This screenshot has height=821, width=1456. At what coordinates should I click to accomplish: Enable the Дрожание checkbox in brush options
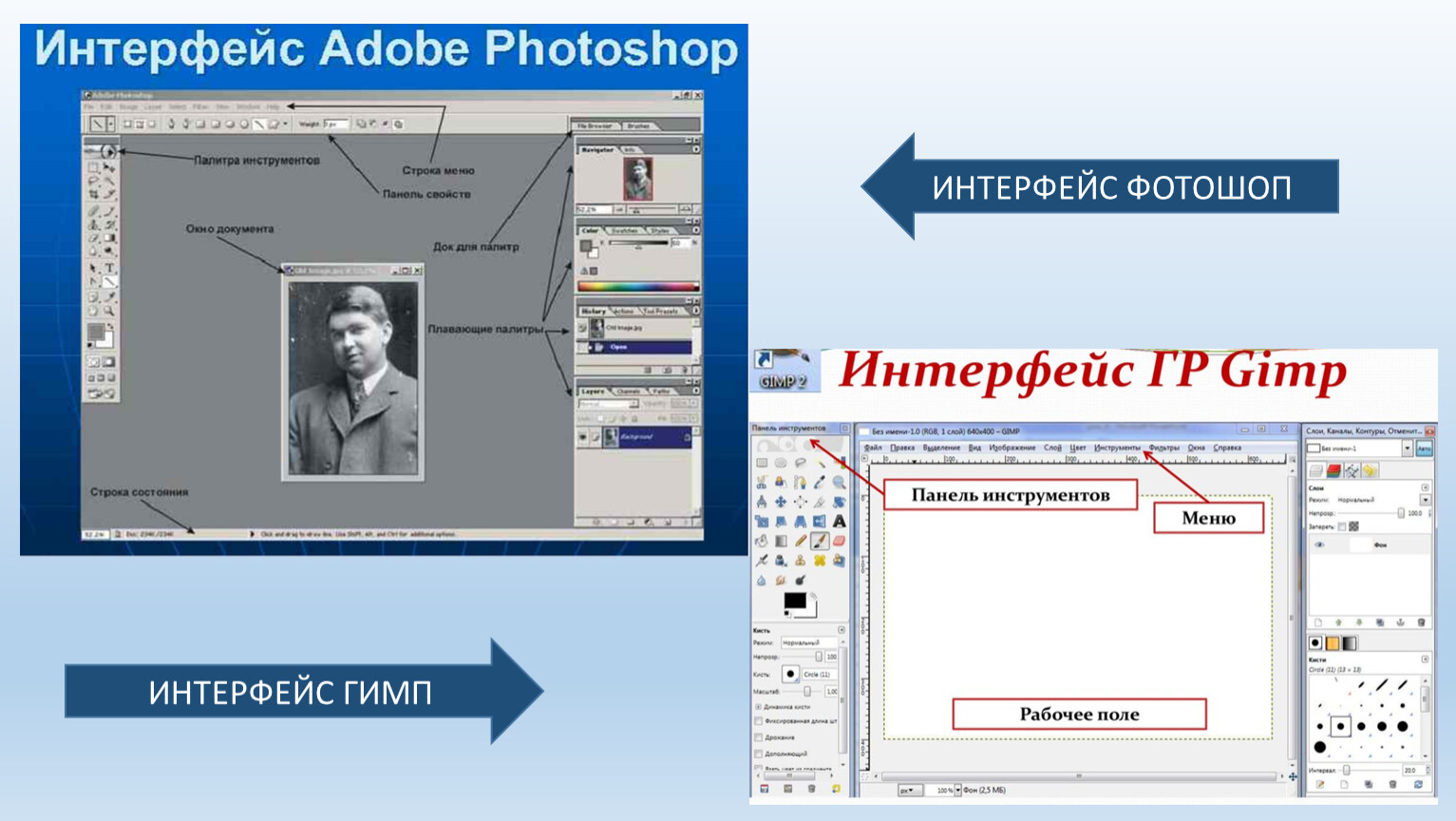tap(758, 737)
